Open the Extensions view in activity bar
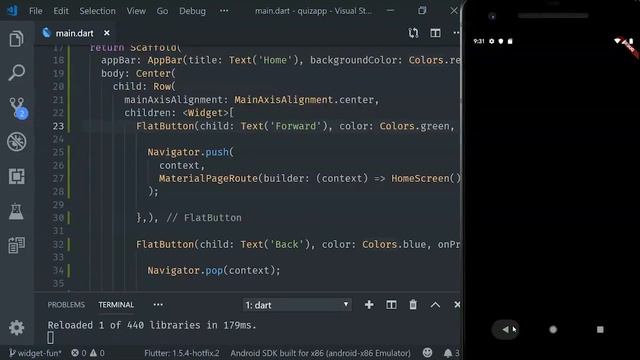The image size is (640, 360). (x=16, y=176)
